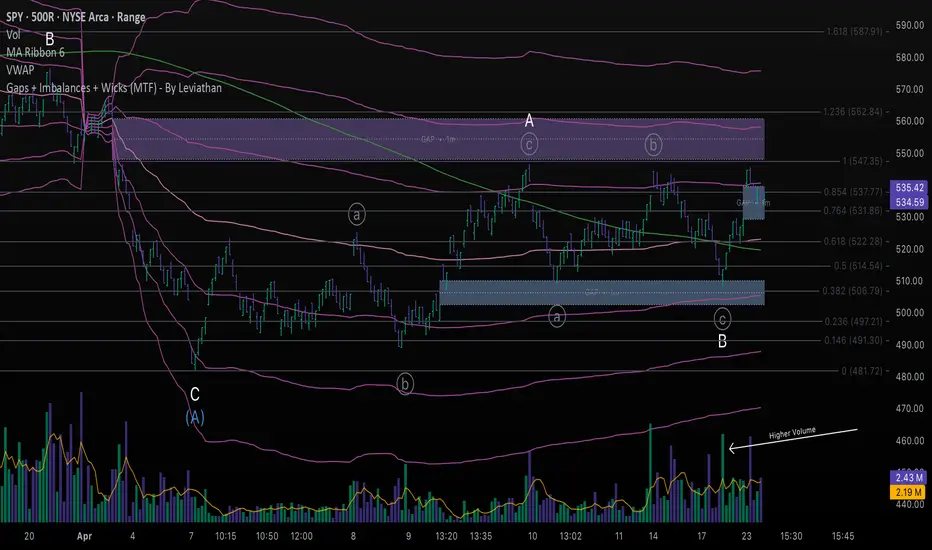932x550 pixels.
Task: Click the 2.19 M volume MA label
Action: [909, 492]
